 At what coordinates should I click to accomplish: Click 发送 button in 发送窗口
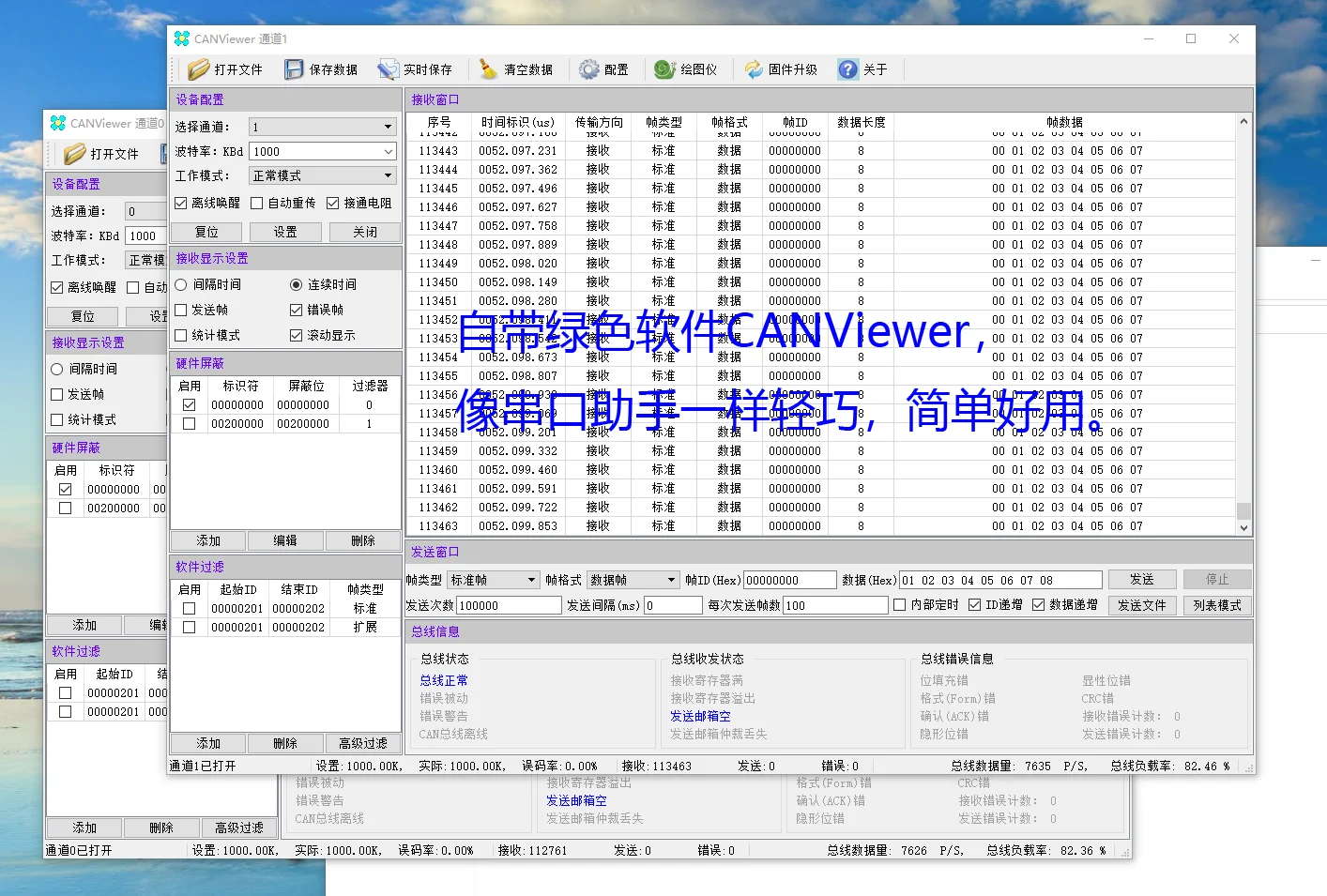point(1142,580)
